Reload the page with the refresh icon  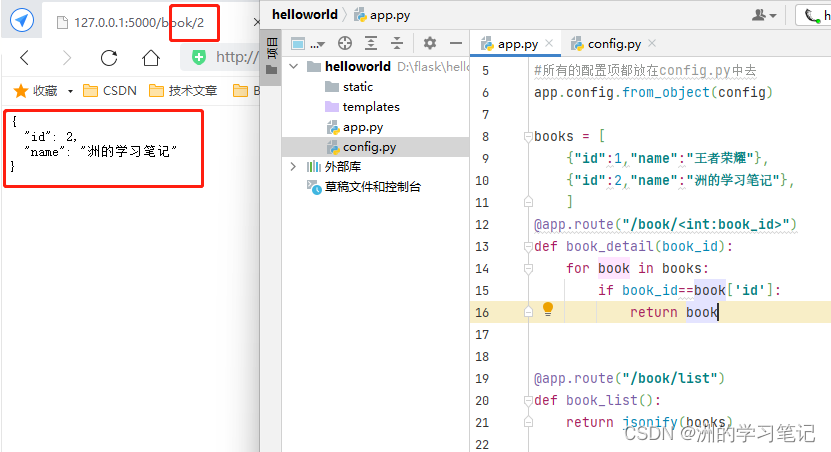(x=109, y=57)
